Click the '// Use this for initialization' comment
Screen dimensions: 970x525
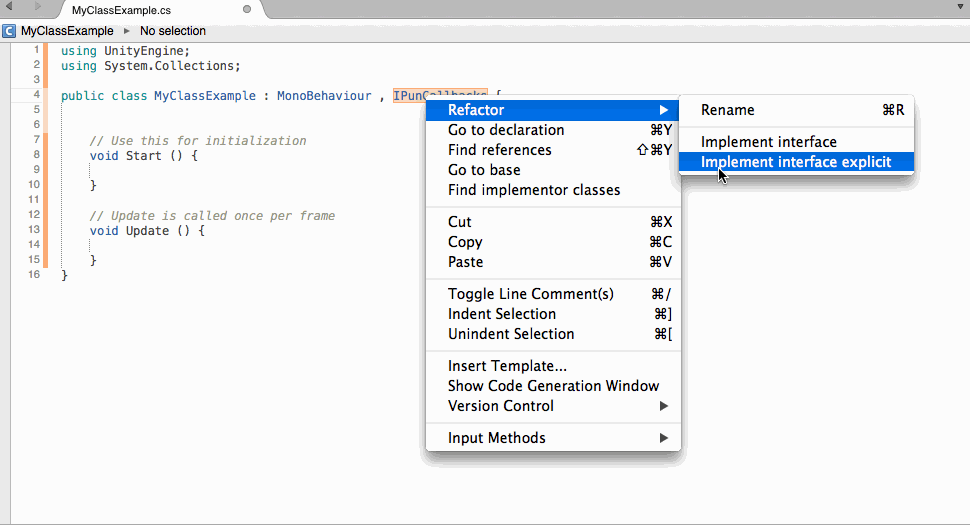pos(198,141)
